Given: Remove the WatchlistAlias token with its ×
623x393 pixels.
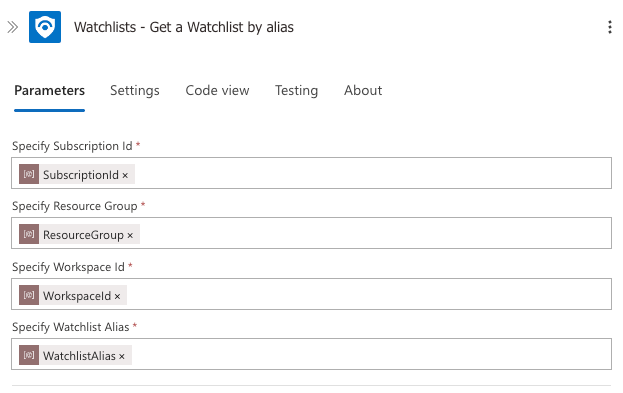Looking at the screenshot, I should (122, 356).
